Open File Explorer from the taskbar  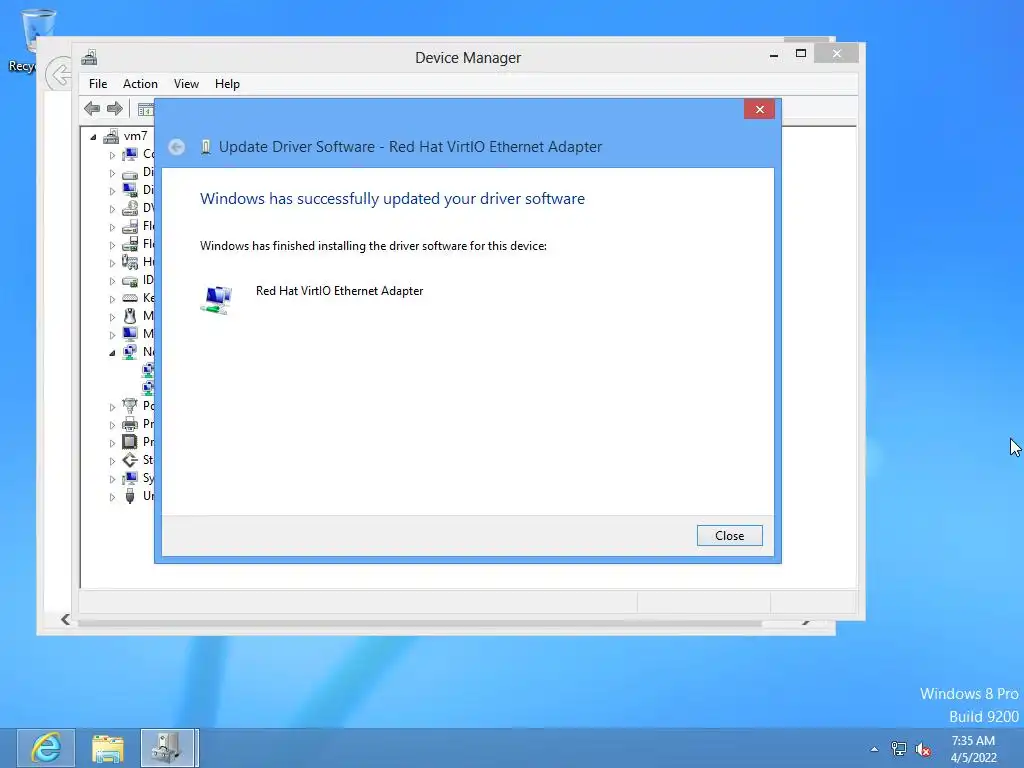tap(108, 748)
